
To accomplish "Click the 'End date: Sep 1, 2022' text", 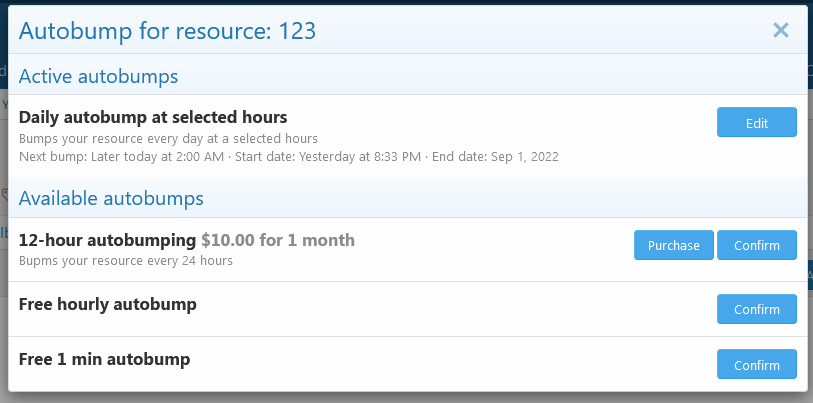I will pyautogui.click(x=495, y=157).
